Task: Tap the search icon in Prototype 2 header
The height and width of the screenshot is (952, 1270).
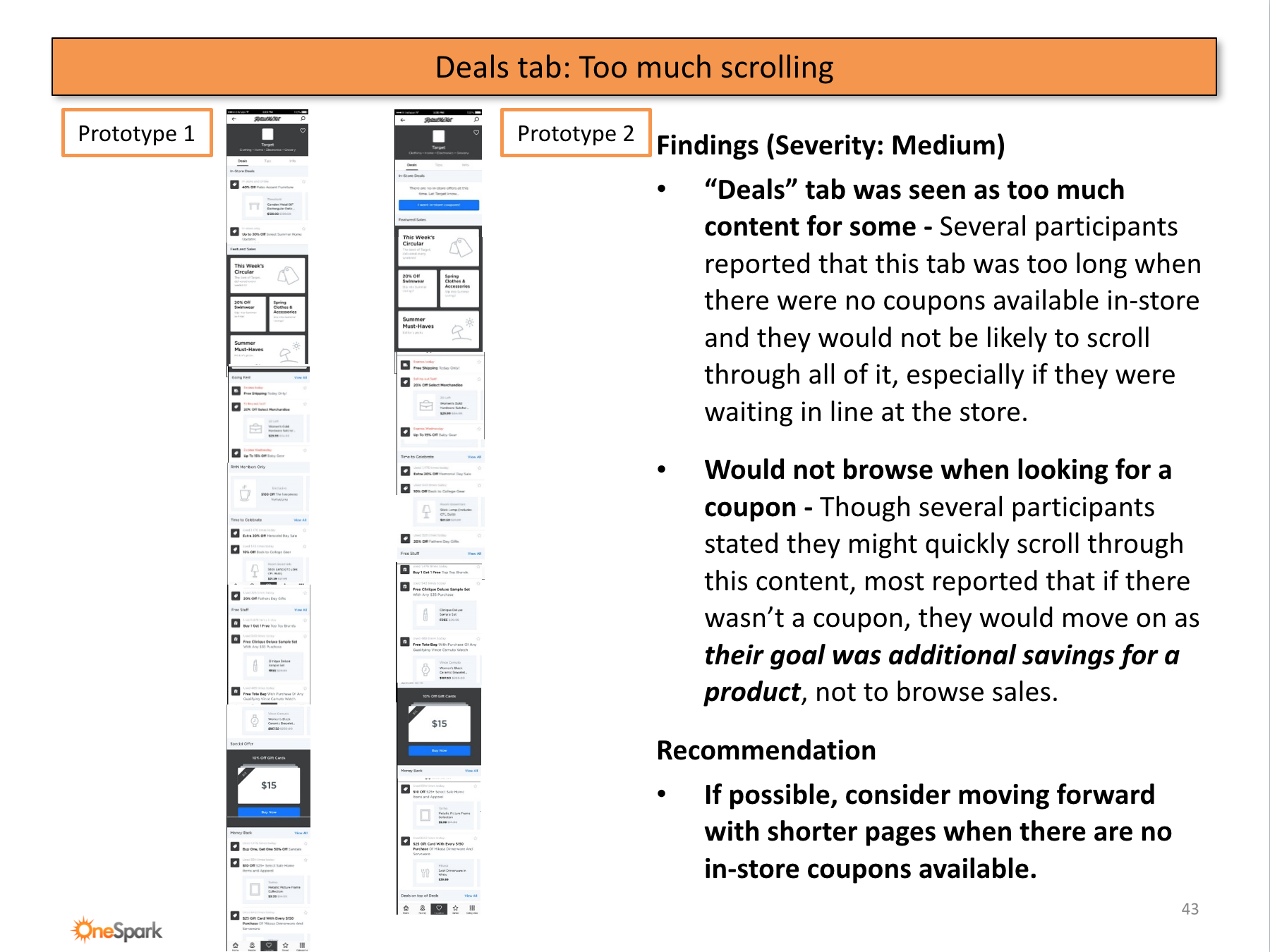Action: click(477, 119)
